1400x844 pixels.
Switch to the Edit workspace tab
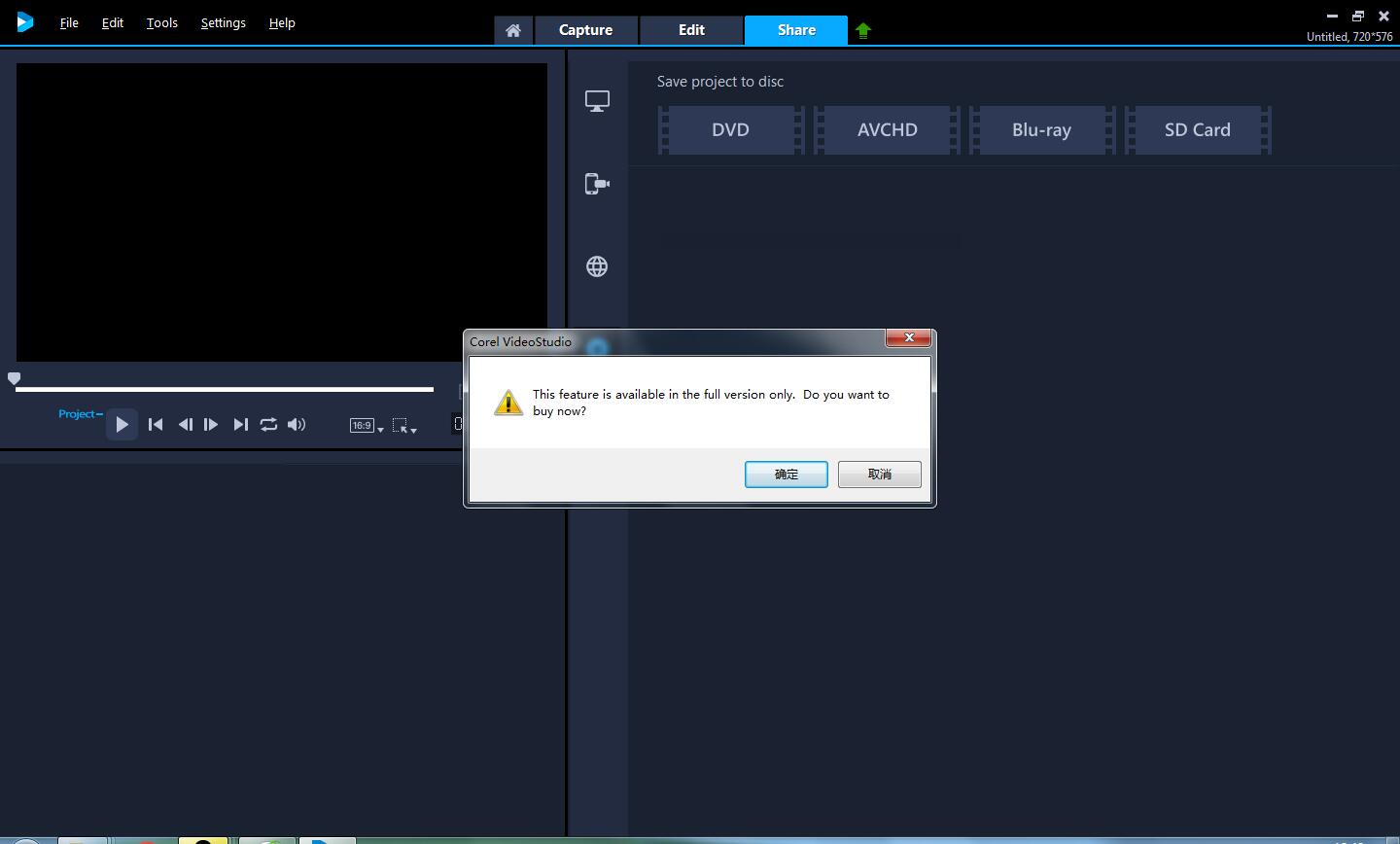click(x=691, y=30)
